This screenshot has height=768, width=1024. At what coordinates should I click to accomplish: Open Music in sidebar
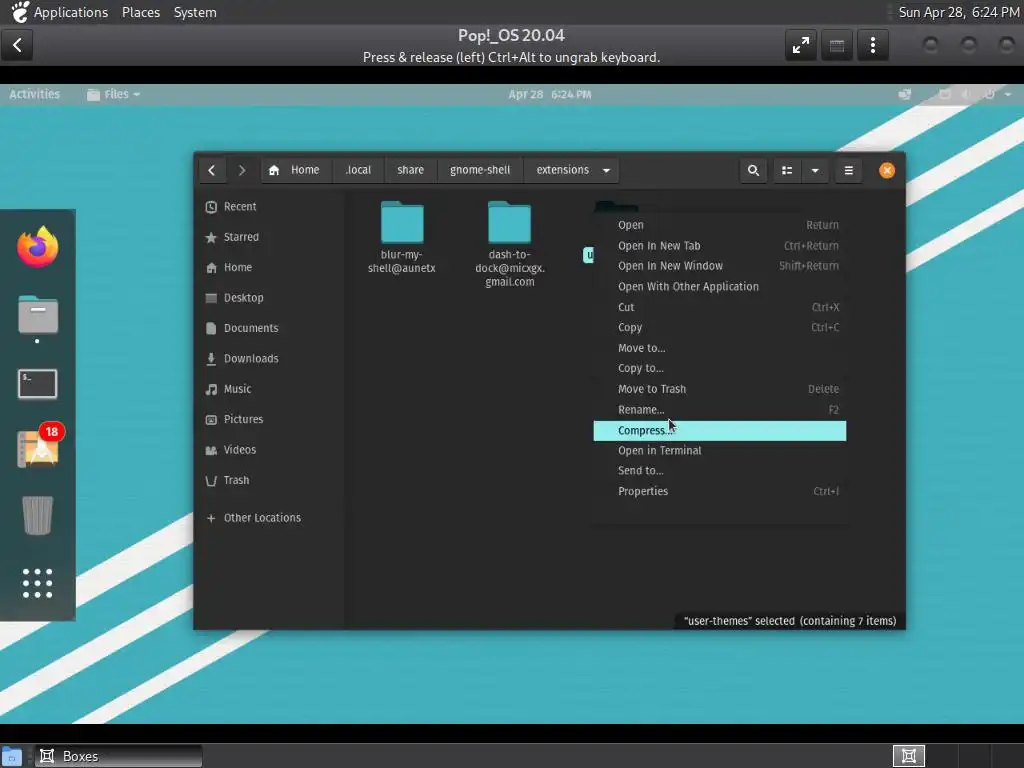click(x=269, y=389)
